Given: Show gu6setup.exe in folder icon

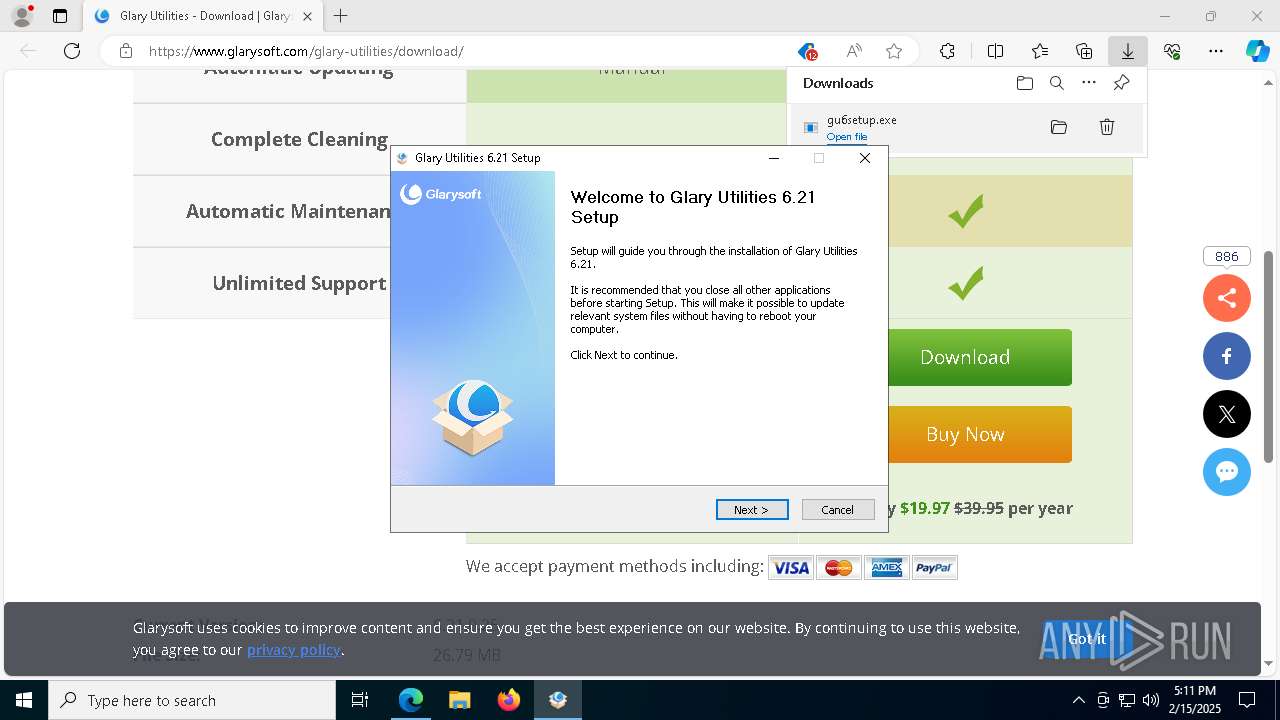Looking at the screenshot, I should [x=1059, y=127].
